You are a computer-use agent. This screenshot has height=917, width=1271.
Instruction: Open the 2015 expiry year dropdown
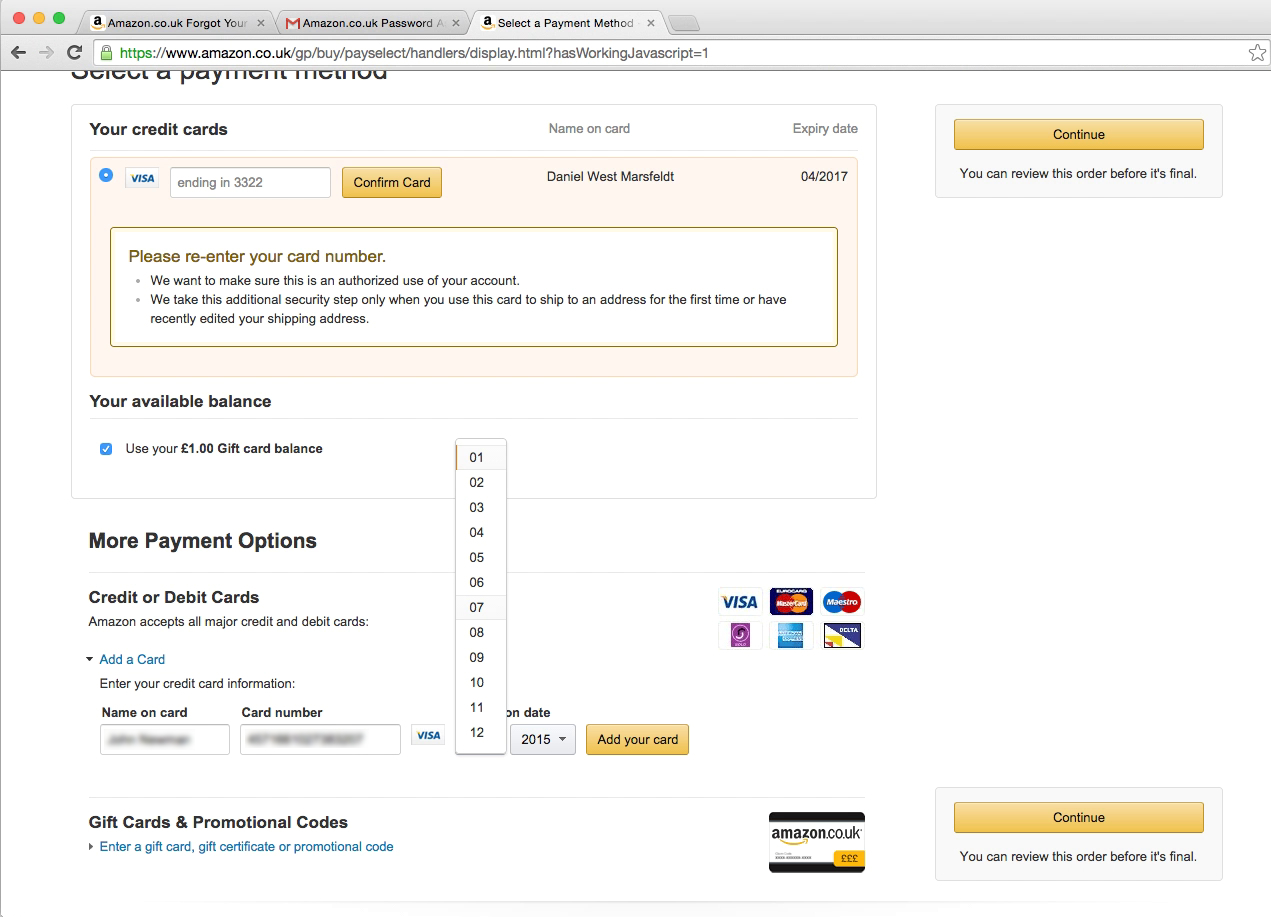542,740
